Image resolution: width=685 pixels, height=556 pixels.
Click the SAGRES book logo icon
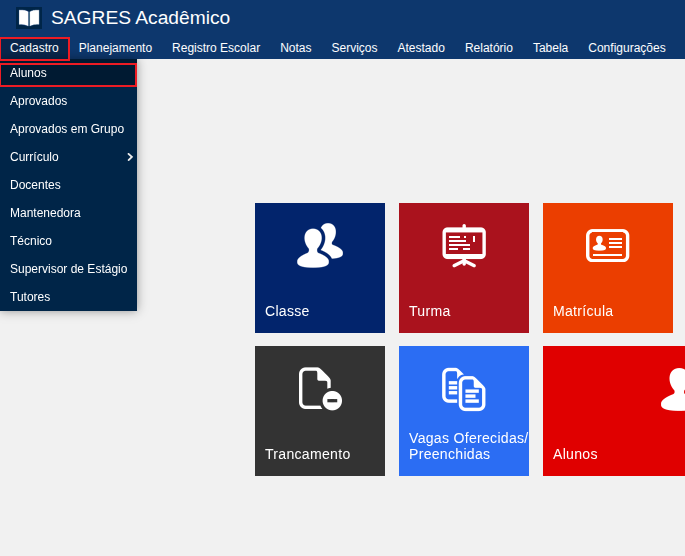point(29,18)
